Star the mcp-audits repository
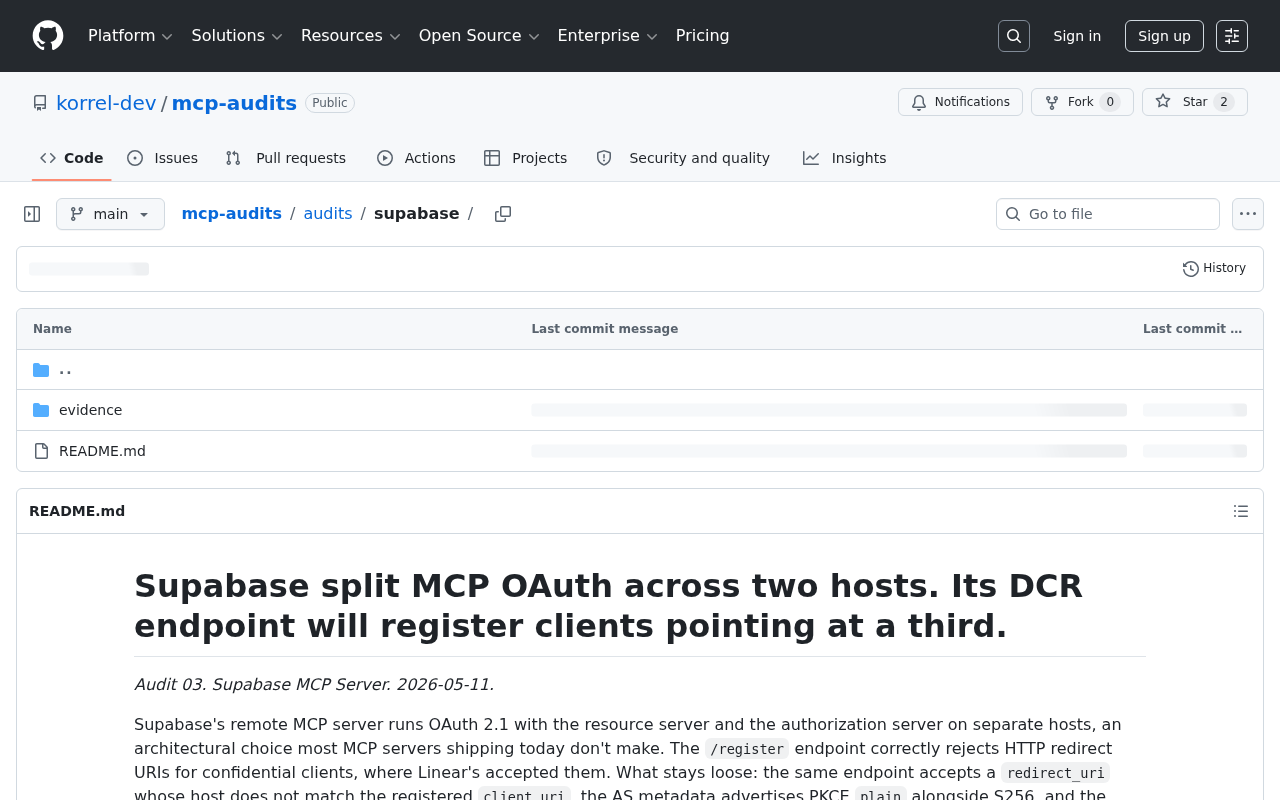This screenshot has width=1280, height=800. (1195, 102)
